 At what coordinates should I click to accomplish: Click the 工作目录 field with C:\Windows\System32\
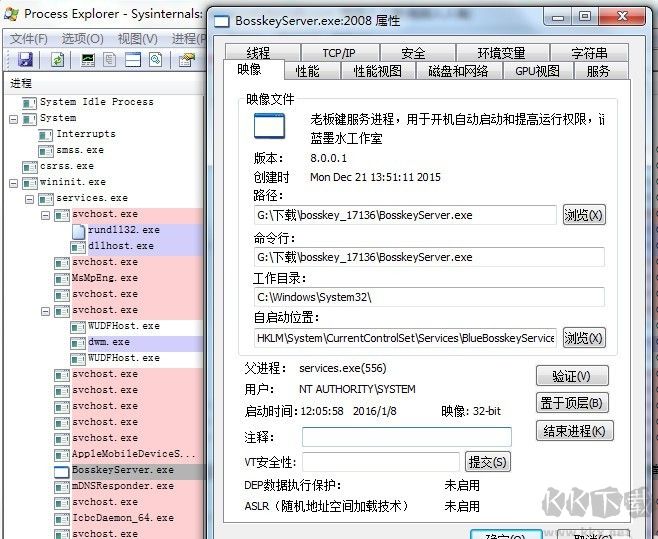[429, 297]
